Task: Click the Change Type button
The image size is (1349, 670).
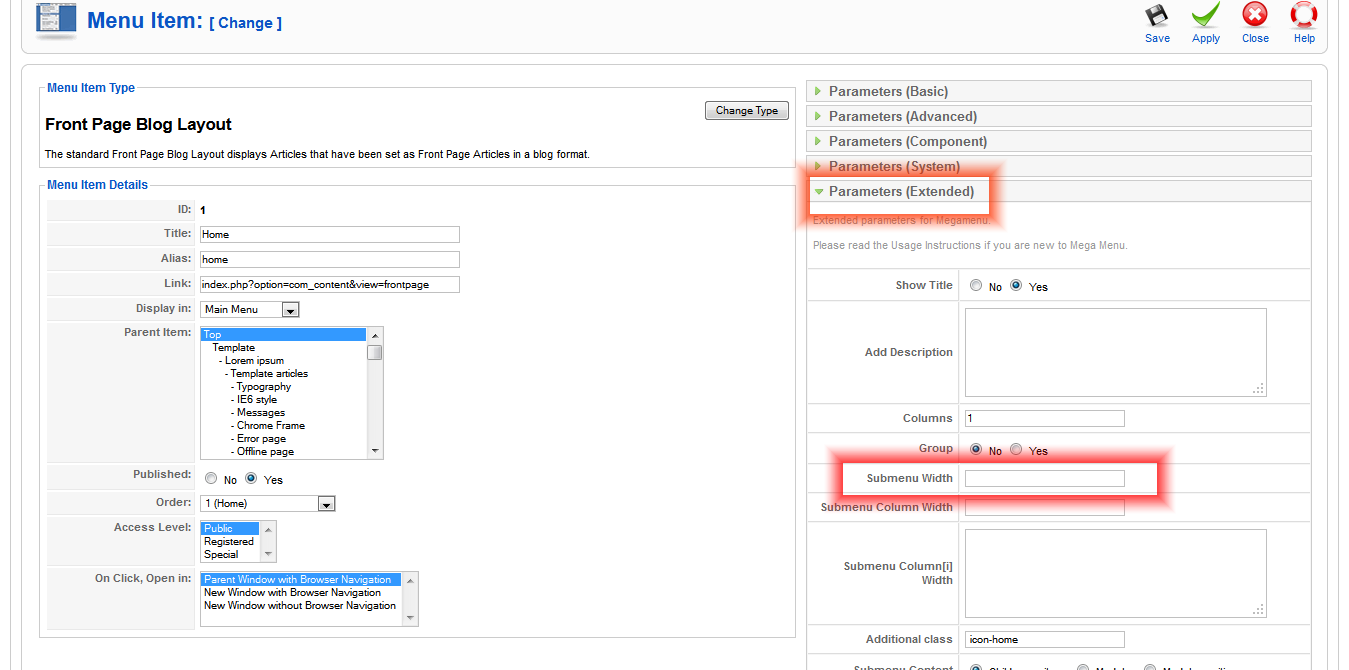Action: click(x=747, y=111)
